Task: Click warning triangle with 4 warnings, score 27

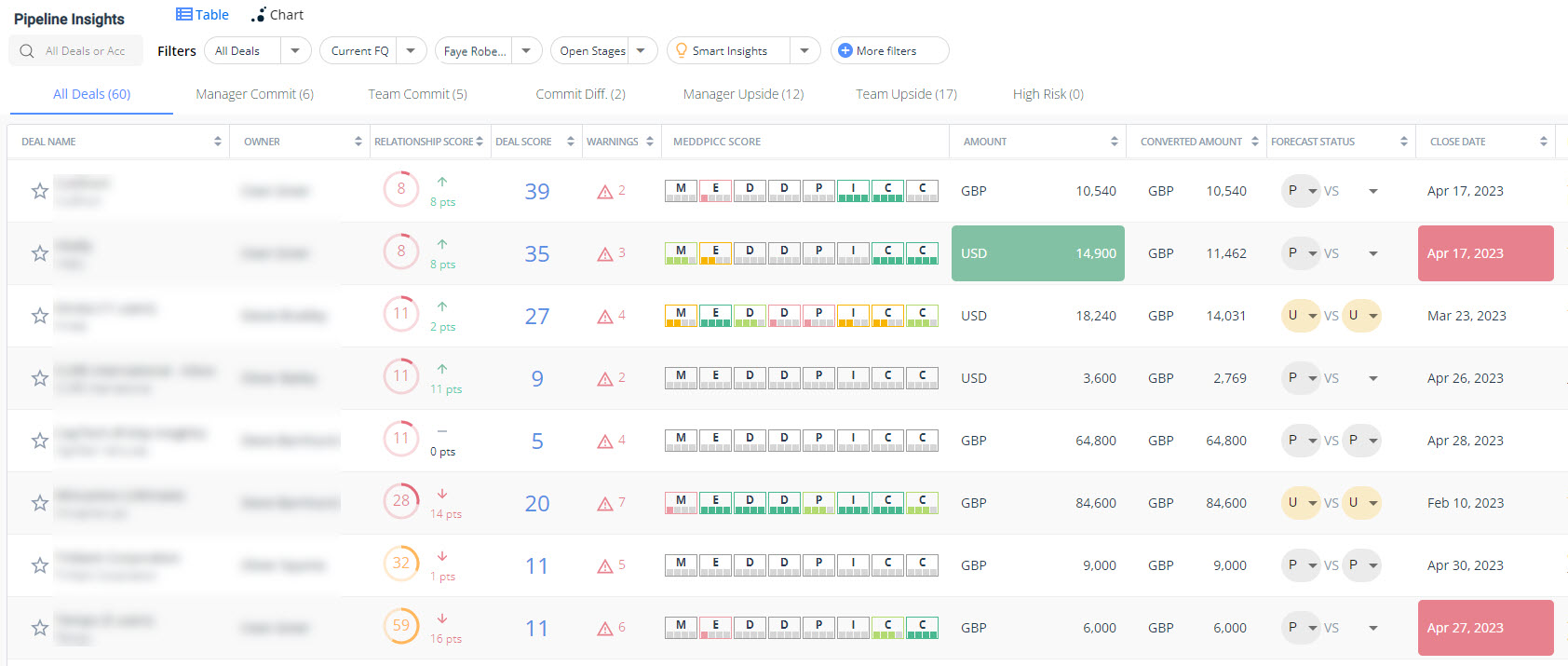Action: click(x=605, y=317)
